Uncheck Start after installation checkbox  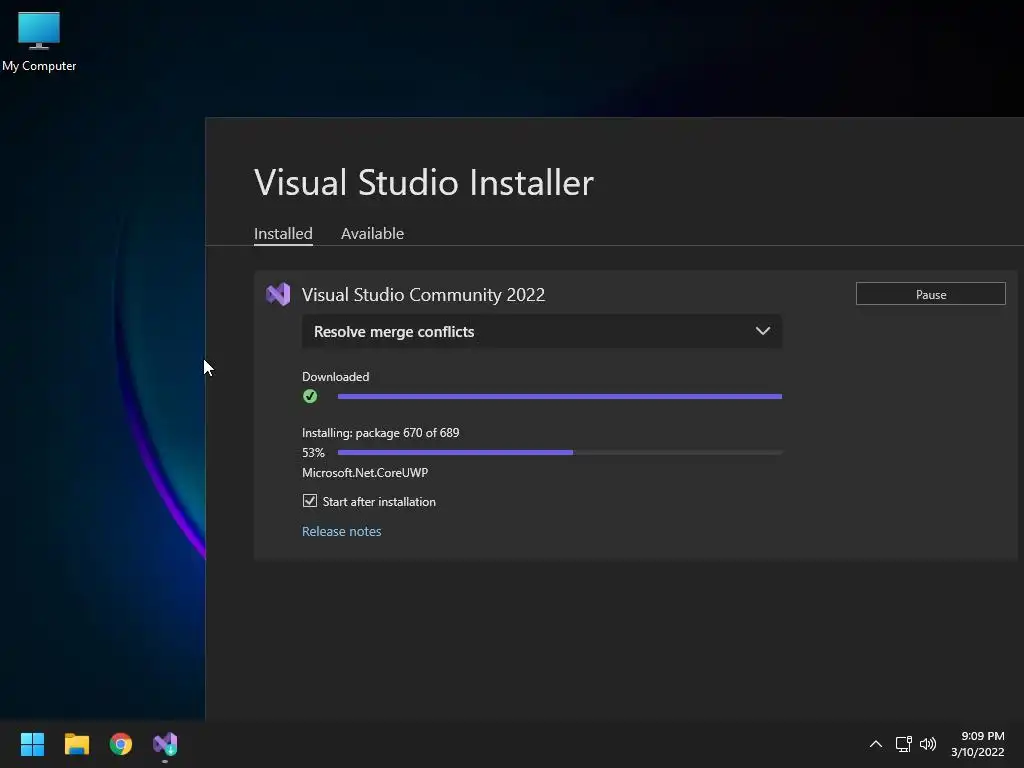310,501
